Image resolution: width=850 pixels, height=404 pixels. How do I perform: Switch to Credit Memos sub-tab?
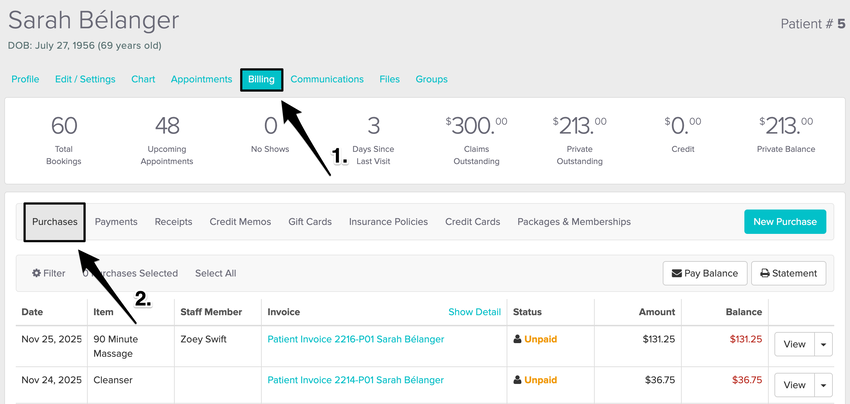tap(240, 222)
